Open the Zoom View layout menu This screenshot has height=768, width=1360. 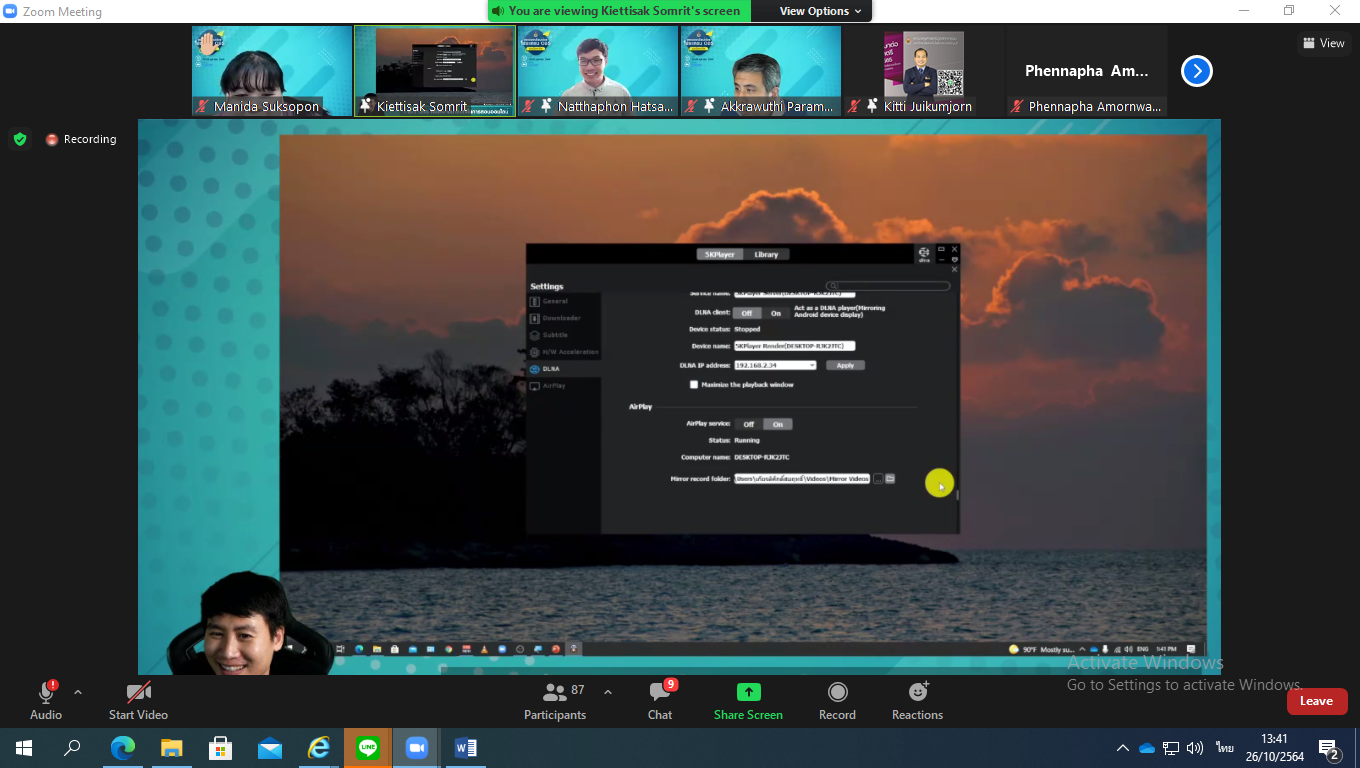[1324, 43]
